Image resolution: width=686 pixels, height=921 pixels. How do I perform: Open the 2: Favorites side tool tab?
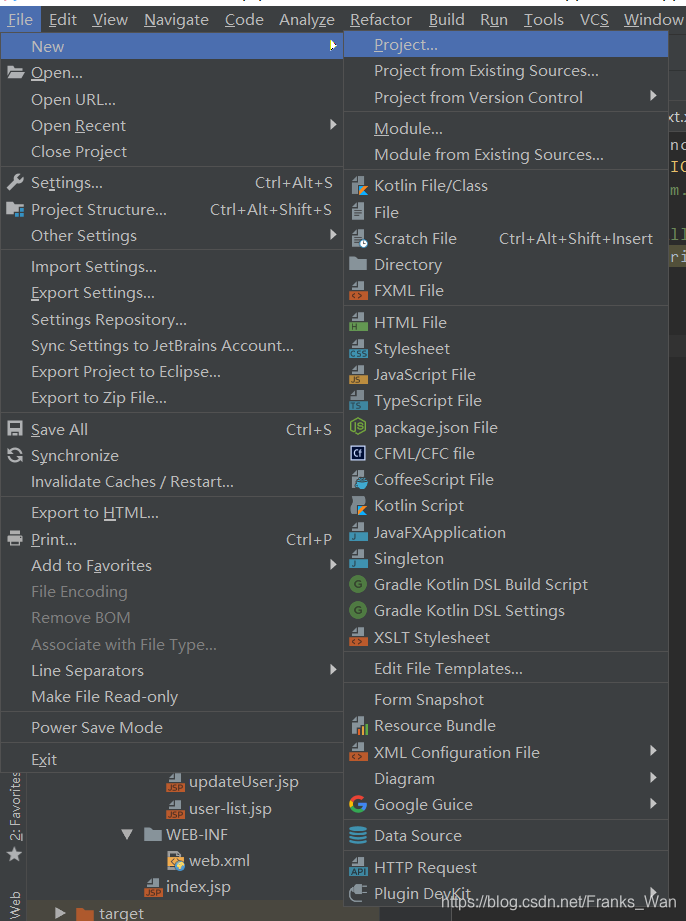tap(15, 816)
